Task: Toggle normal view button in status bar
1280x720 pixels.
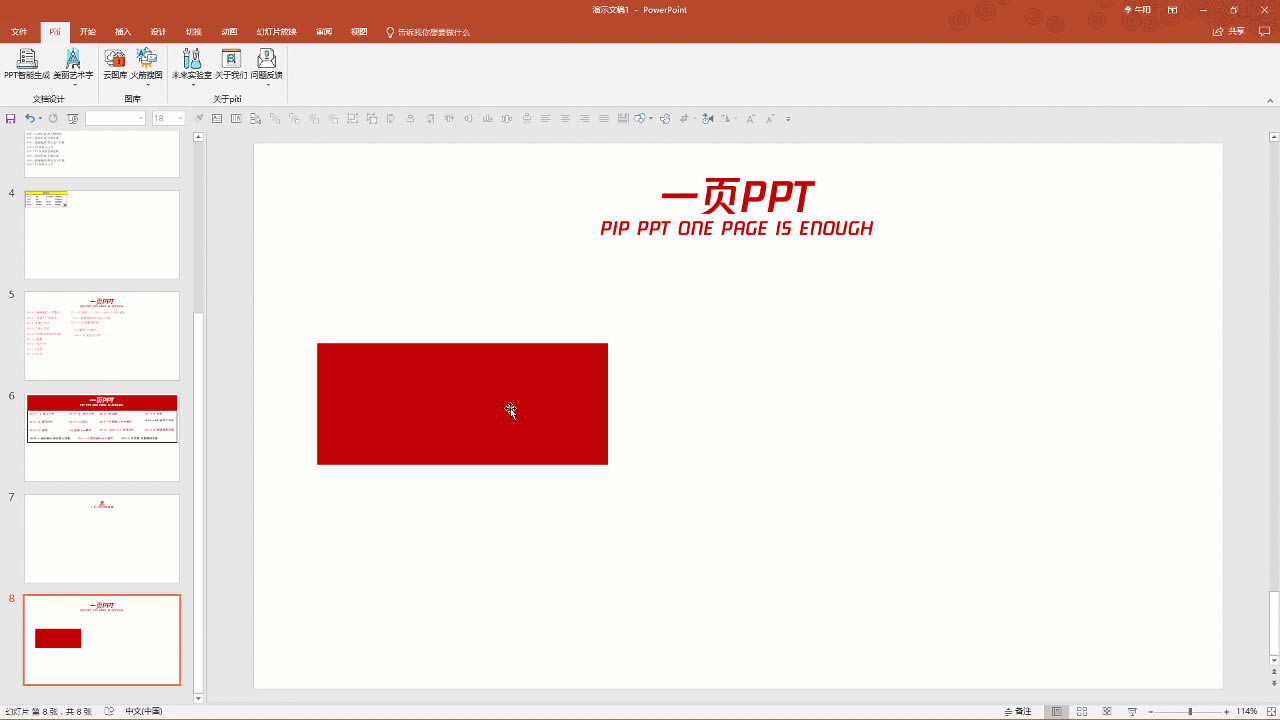Action: coord(1057,711)
